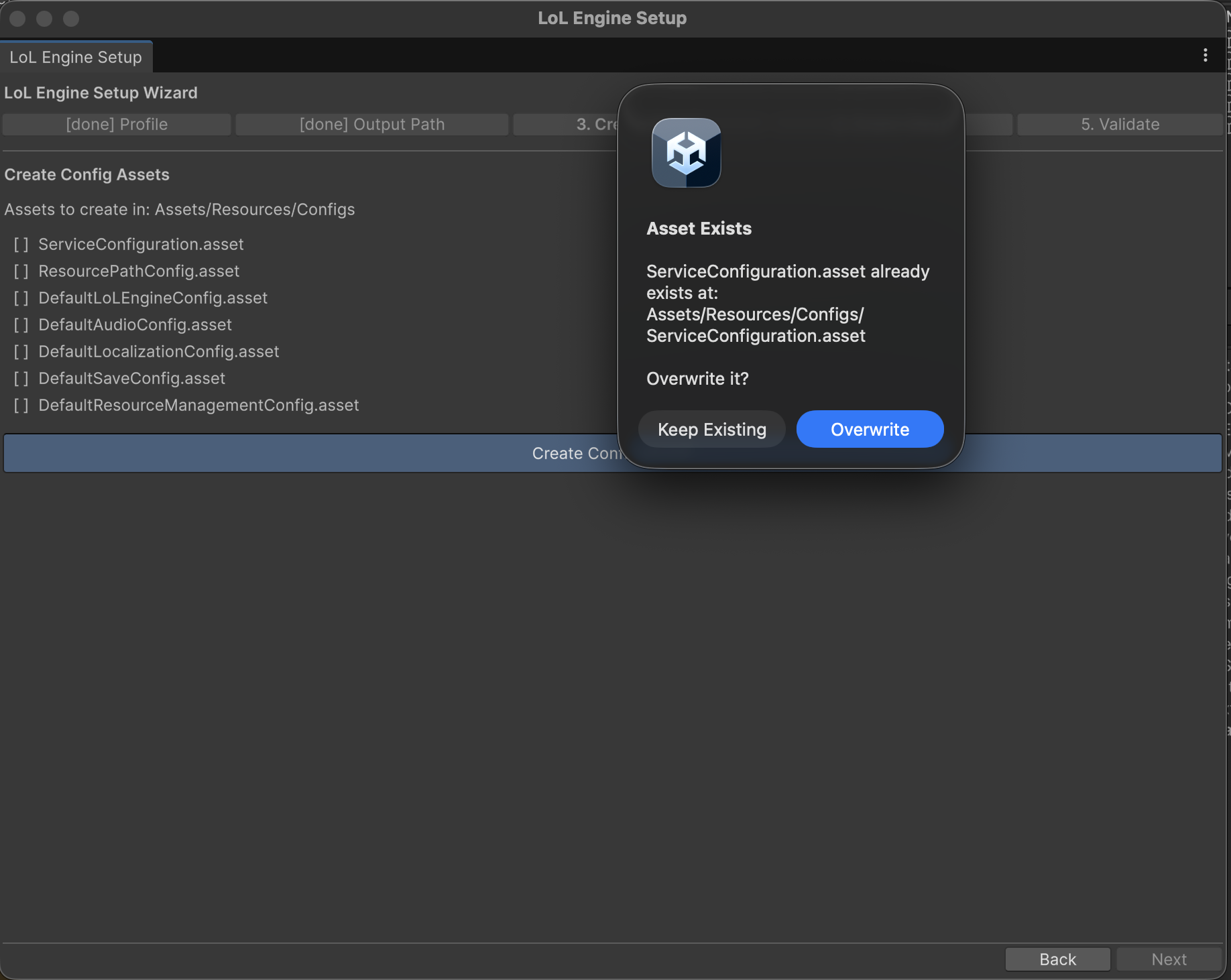This screenshot has width=1231, height=980.
Task: Click the Unity icon in the dialog
Action: (x=686, y=152)
